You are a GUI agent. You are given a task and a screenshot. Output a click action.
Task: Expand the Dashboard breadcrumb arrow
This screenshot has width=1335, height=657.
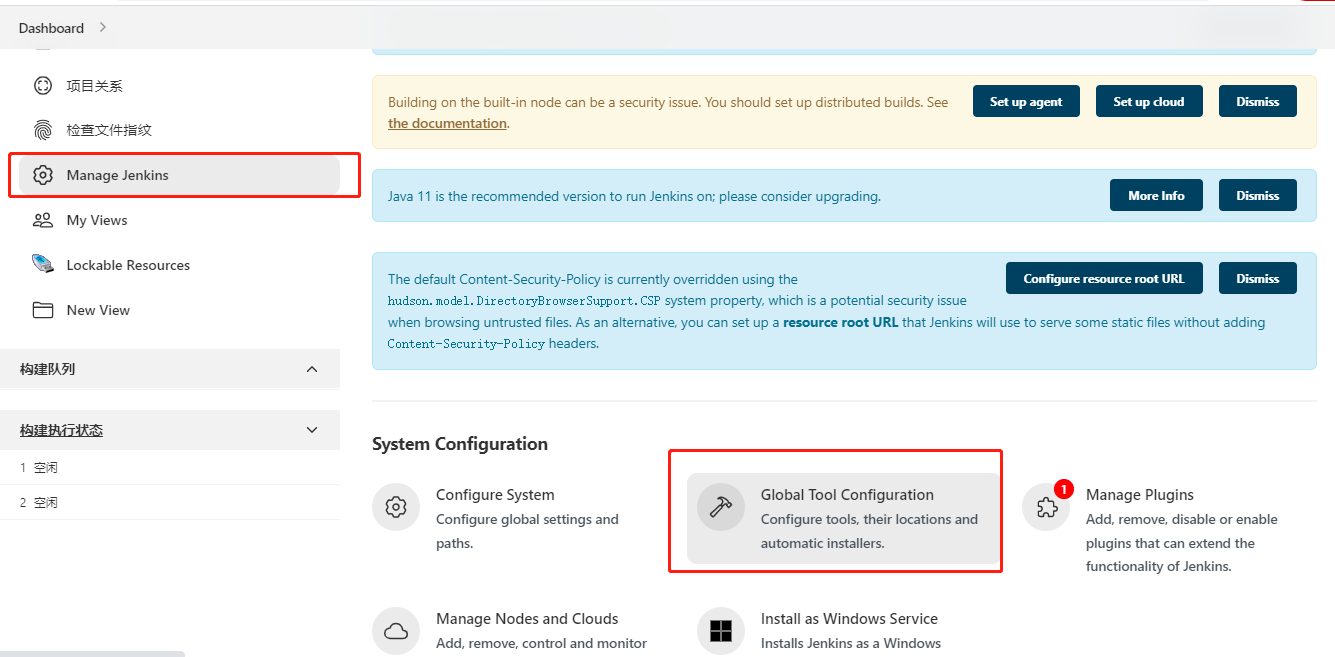click(103, 28)
